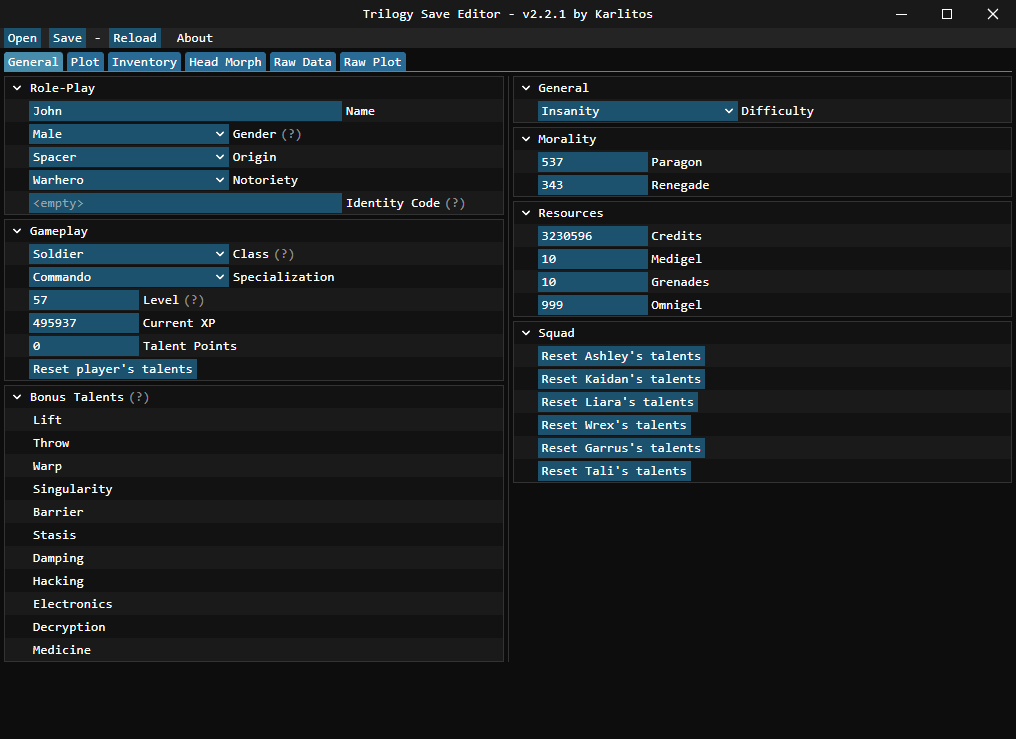Screen dimensions: 1016x739
Task: Open the Specialization dropdown showing Commando
Action: 129,277
